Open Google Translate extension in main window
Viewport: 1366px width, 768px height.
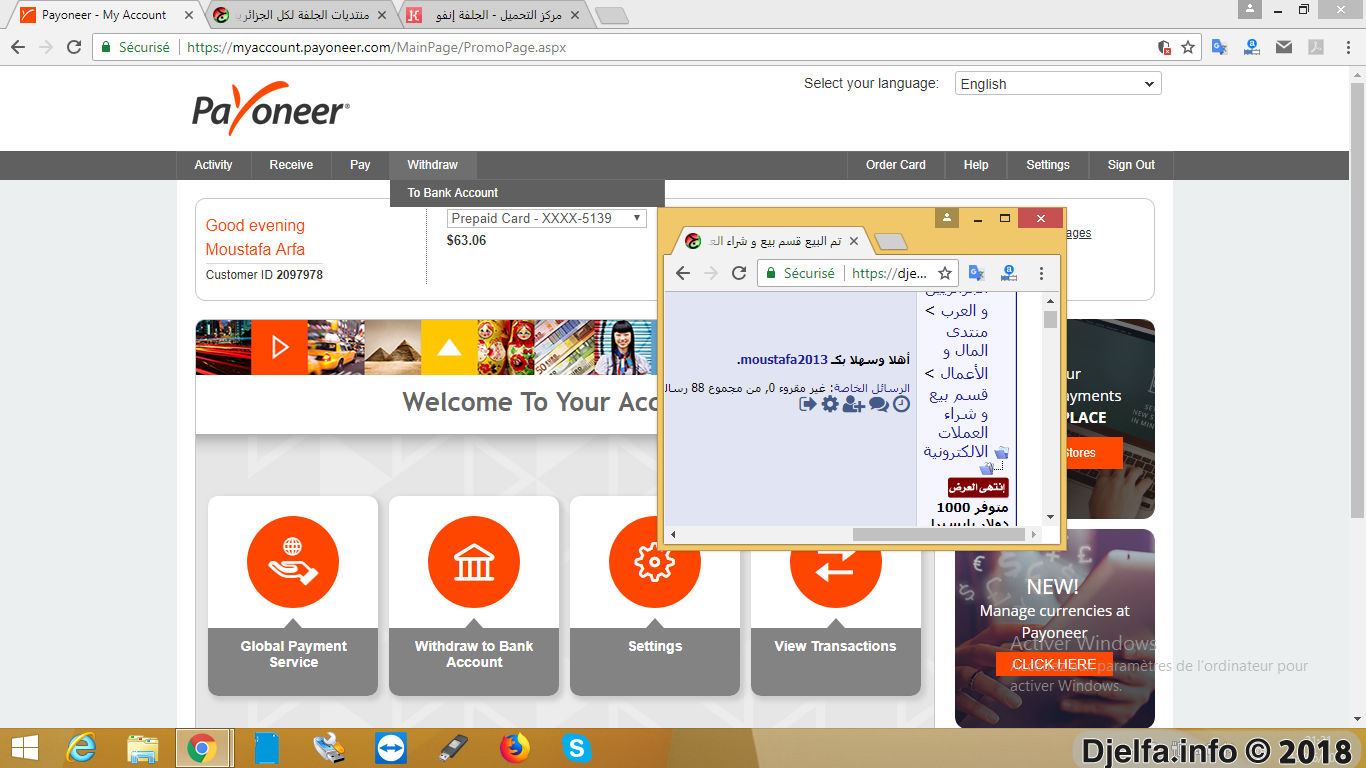click(1220, 47)
